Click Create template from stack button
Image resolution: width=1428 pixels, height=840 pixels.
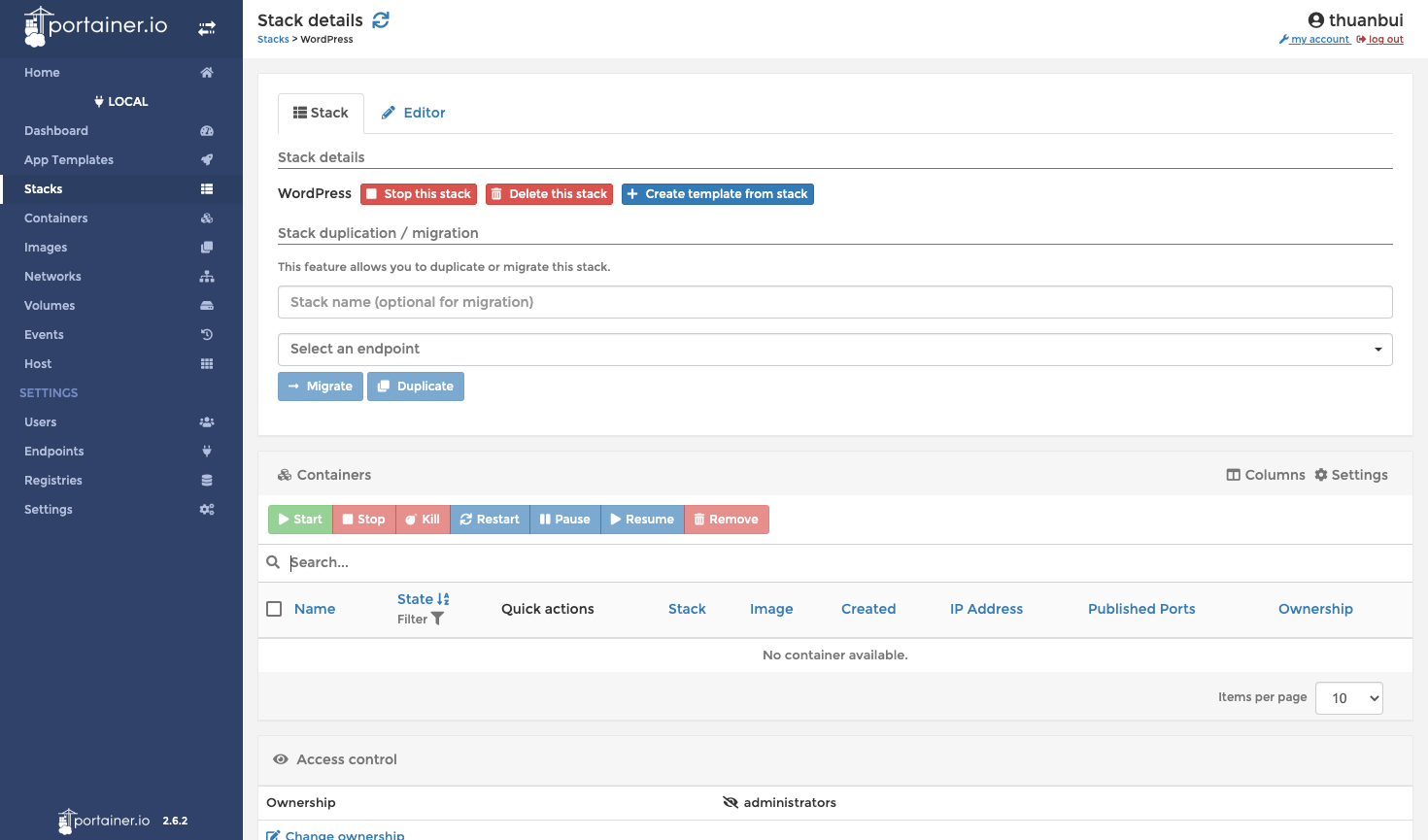(718, 194)
